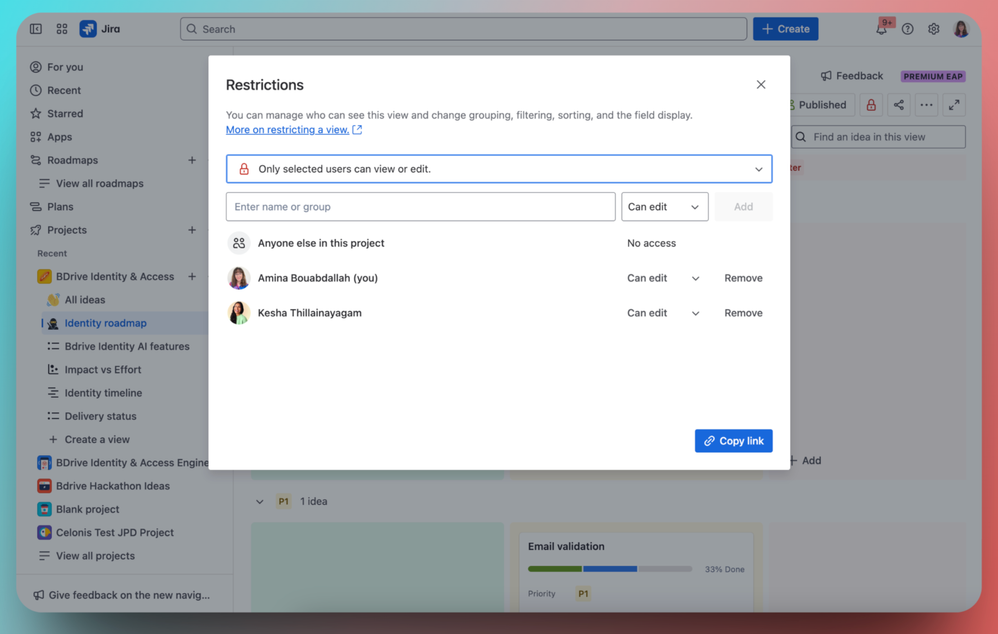
Task: Change Amina Bouabdallah's Can edit permission
Action: click(663, 278)
